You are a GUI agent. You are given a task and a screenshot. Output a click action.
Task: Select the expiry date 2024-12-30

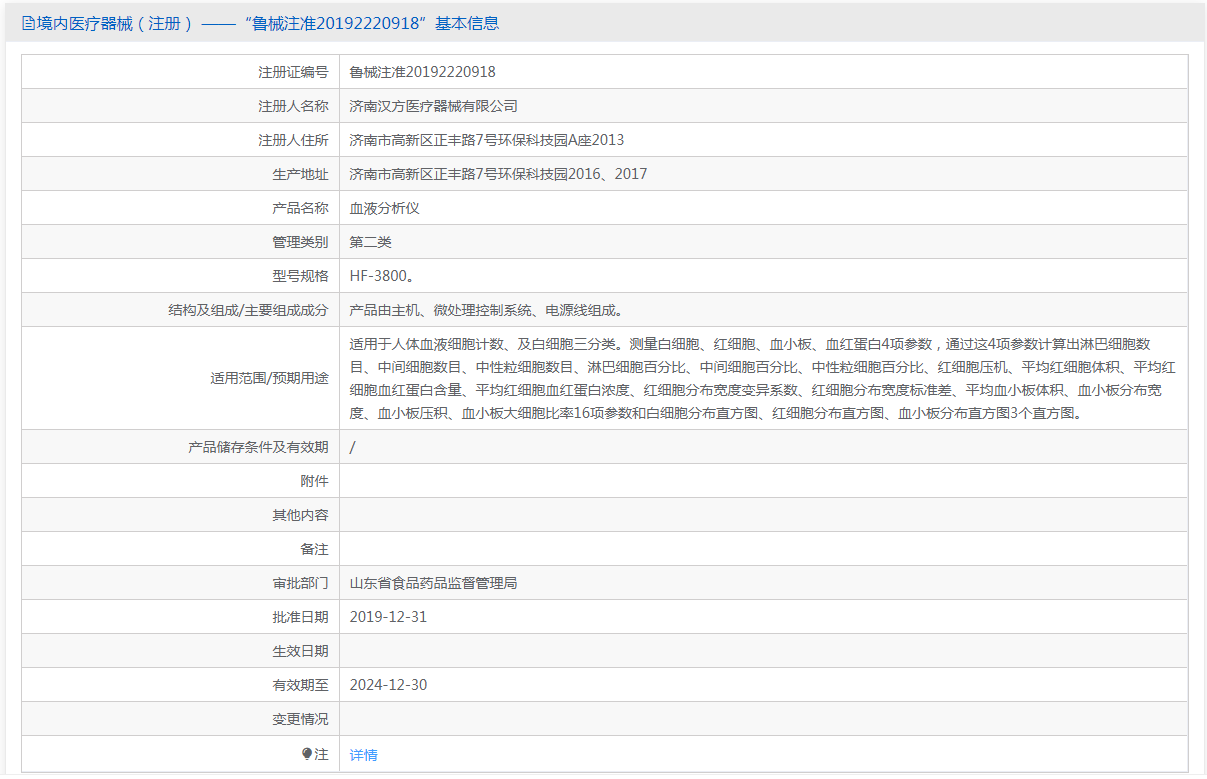(388, 685)
